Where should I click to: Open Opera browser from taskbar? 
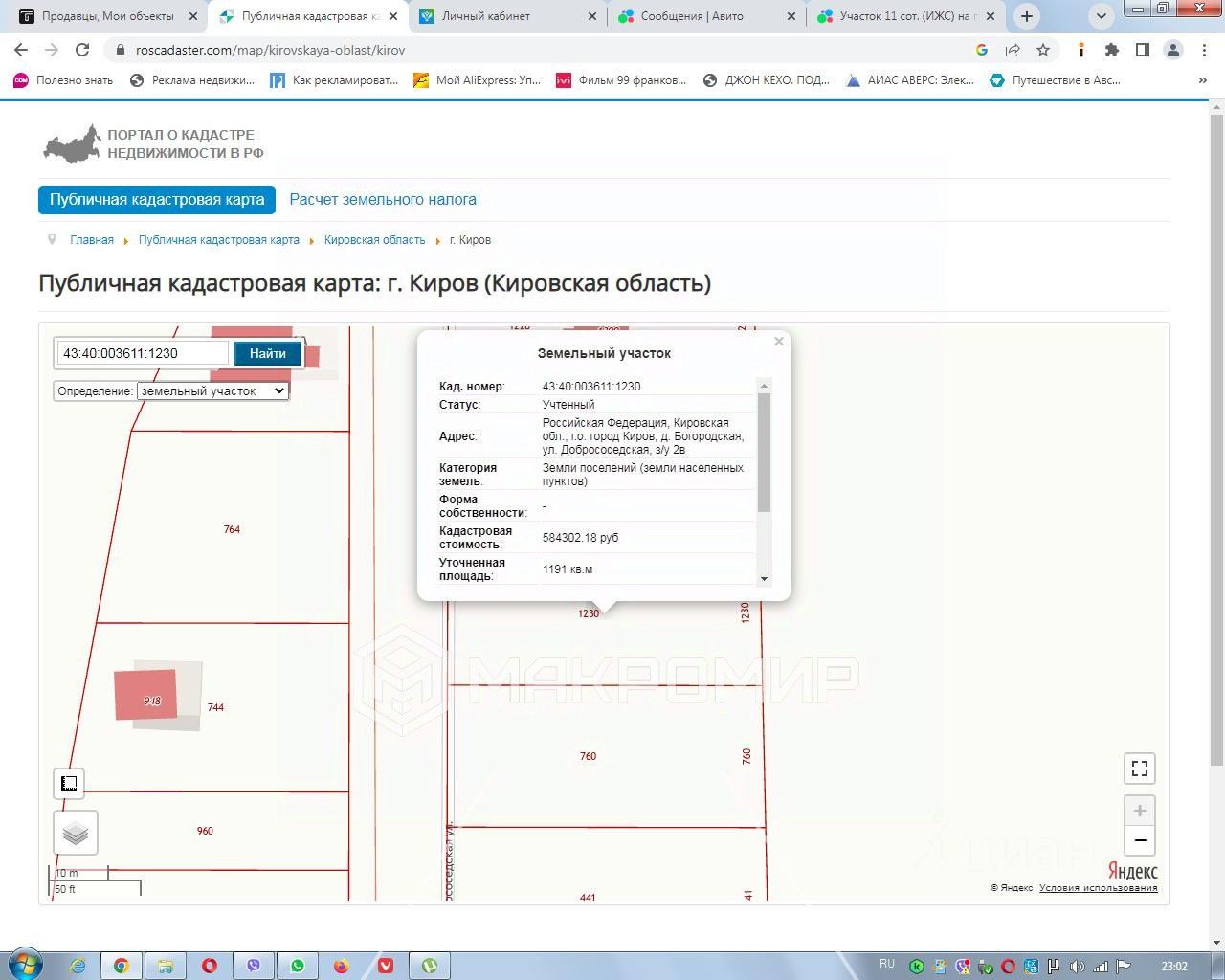click(x=210, y=966)
